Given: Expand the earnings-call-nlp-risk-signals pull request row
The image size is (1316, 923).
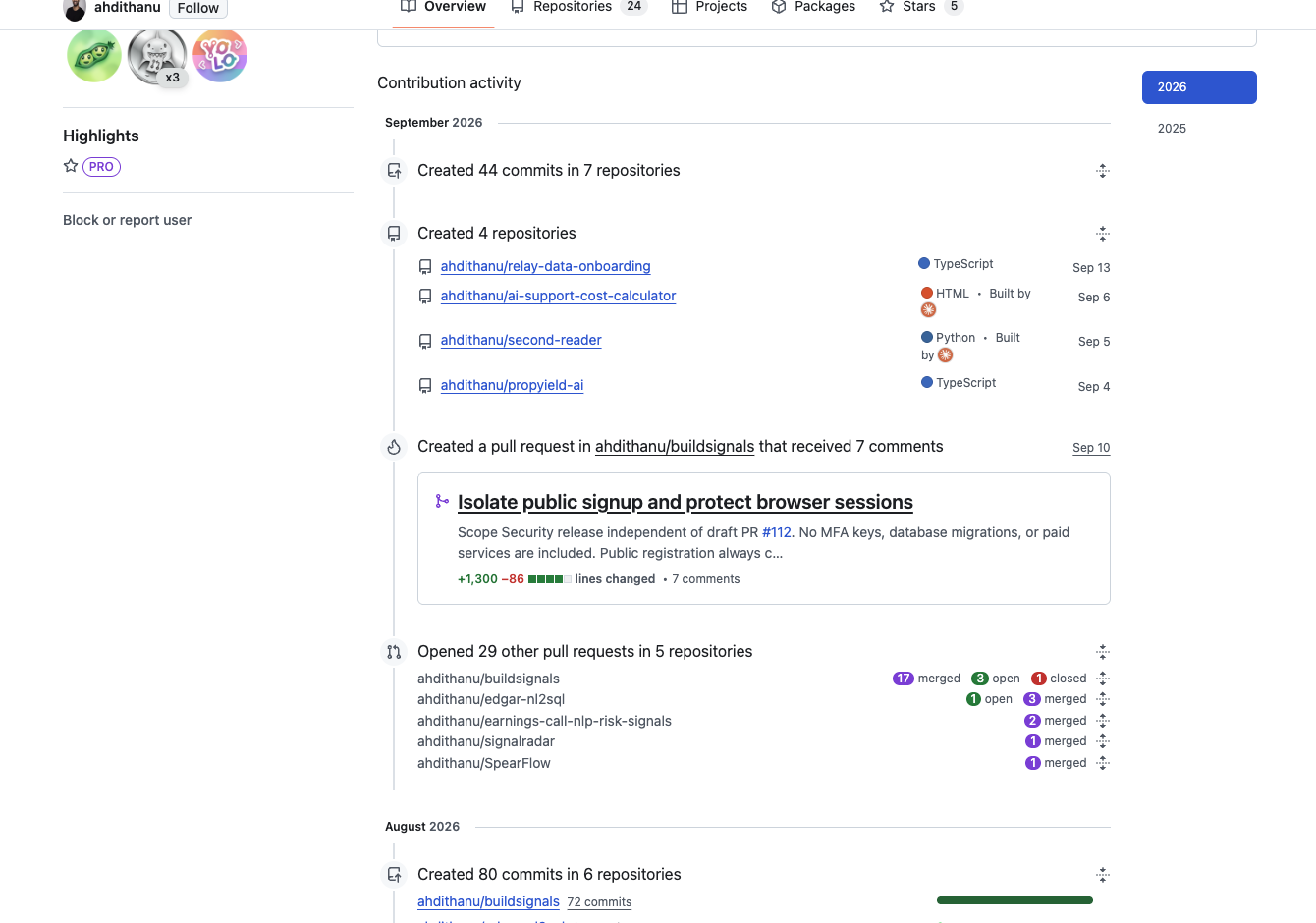Looking at the screenshot, I should (x=1103, y=721).
